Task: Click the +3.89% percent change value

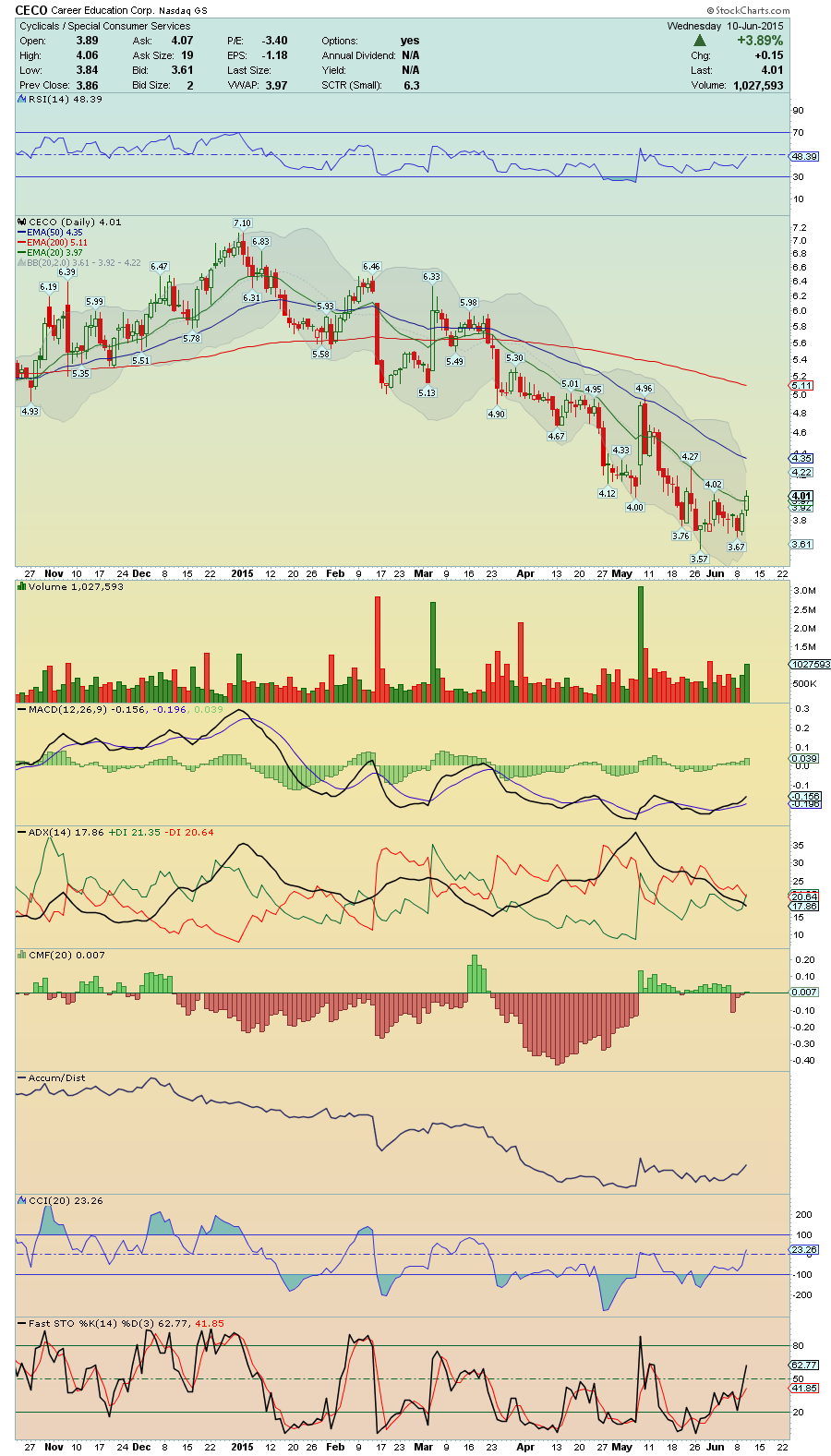Action: 760,41
